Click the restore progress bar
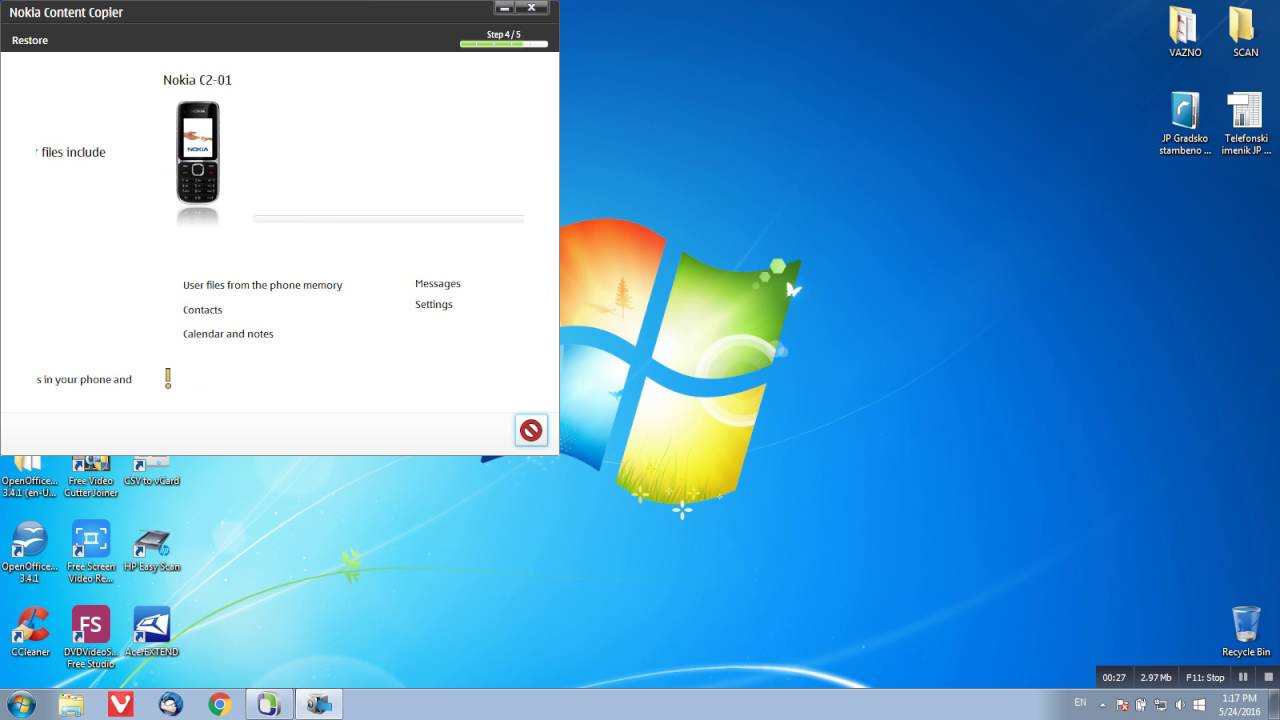1280x720 pixels. [388, 218]
